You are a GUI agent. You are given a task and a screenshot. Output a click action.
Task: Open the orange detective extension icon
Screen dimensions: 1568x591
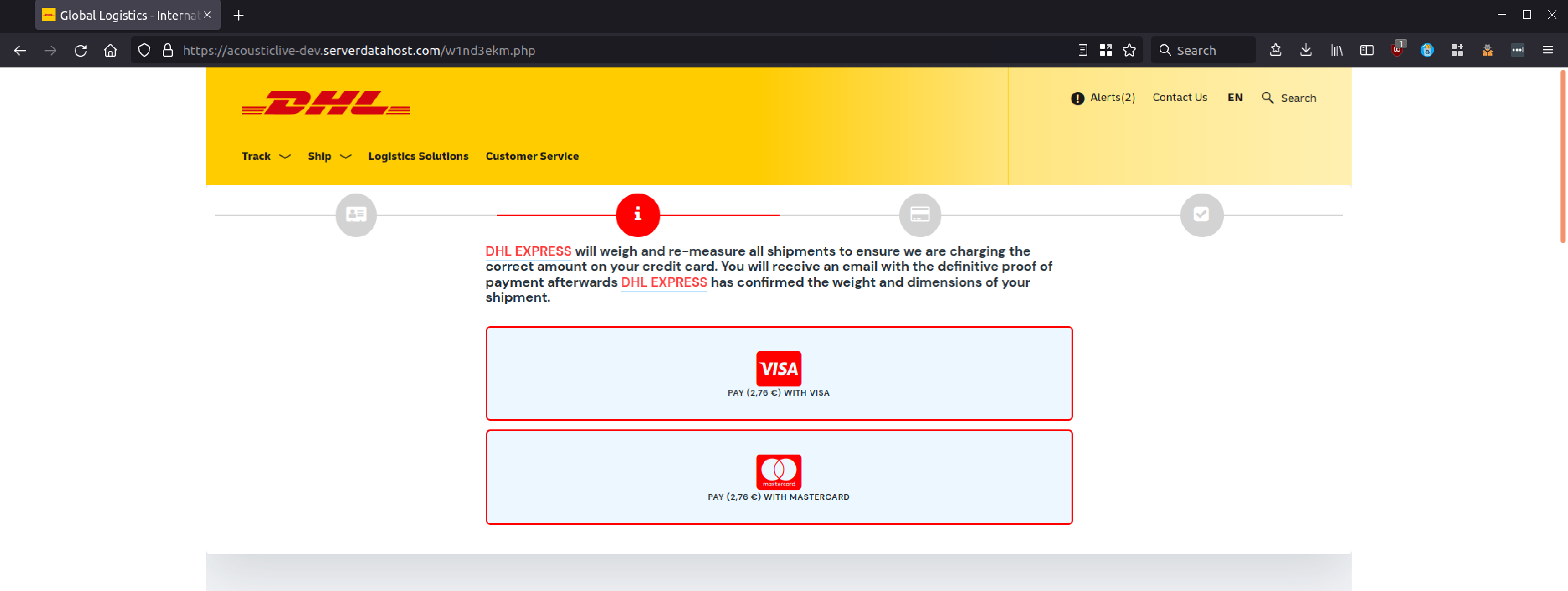point(1488,51)
